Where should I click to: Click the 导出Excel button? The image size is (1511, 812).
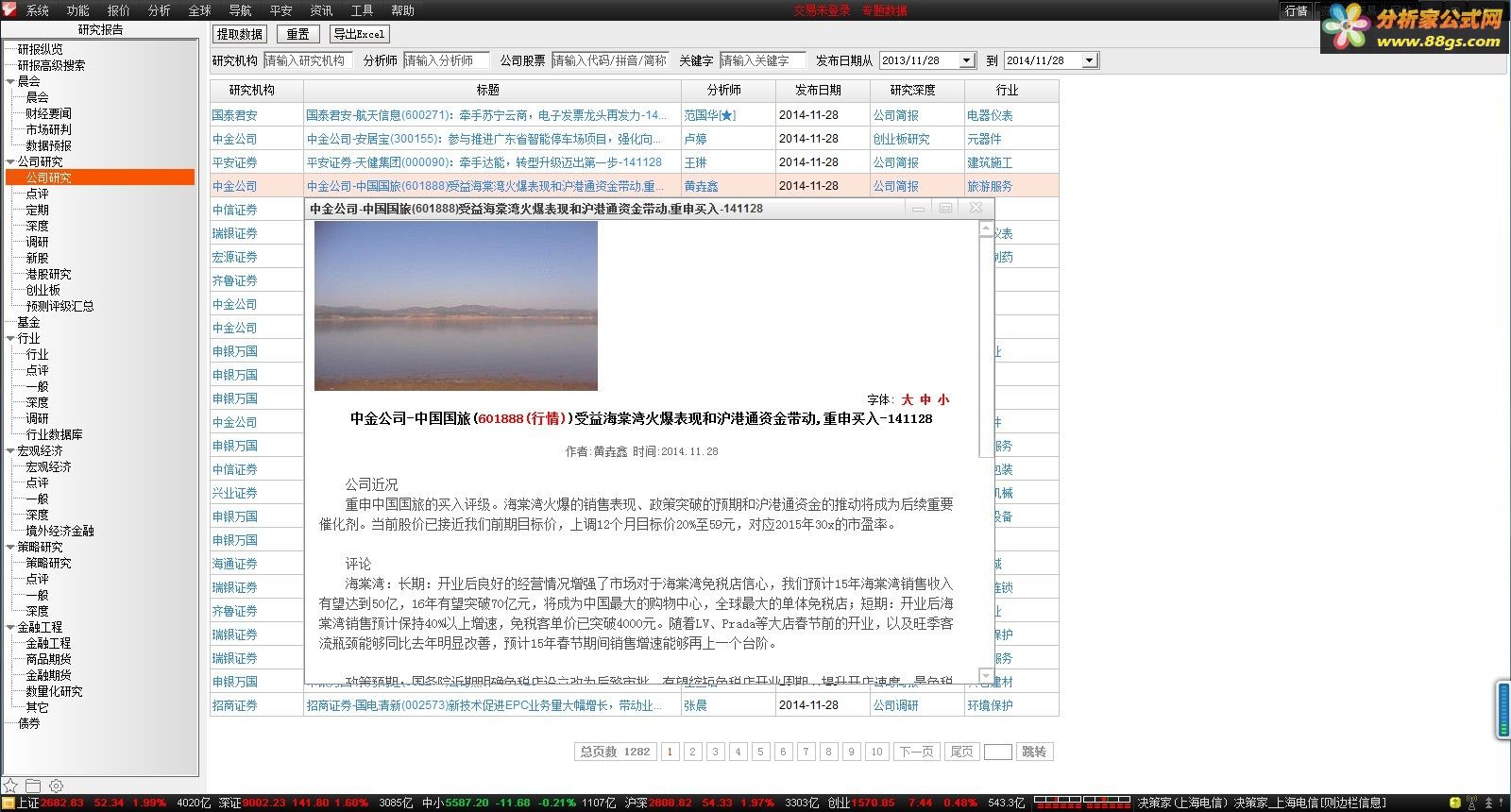coord(359,34)
